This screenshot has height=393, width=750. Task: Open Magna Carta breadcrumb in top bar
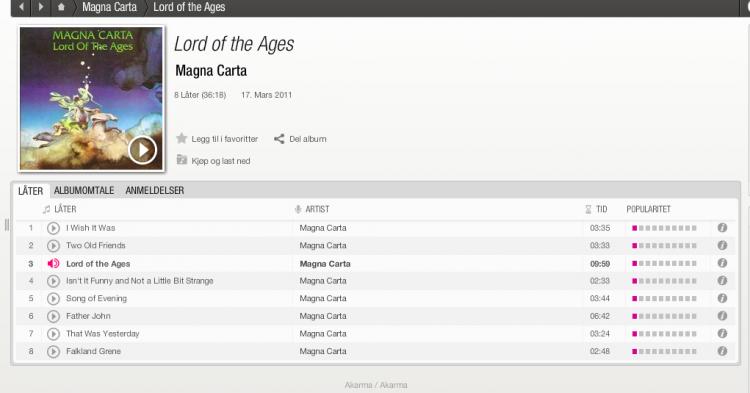coord(109,7)
